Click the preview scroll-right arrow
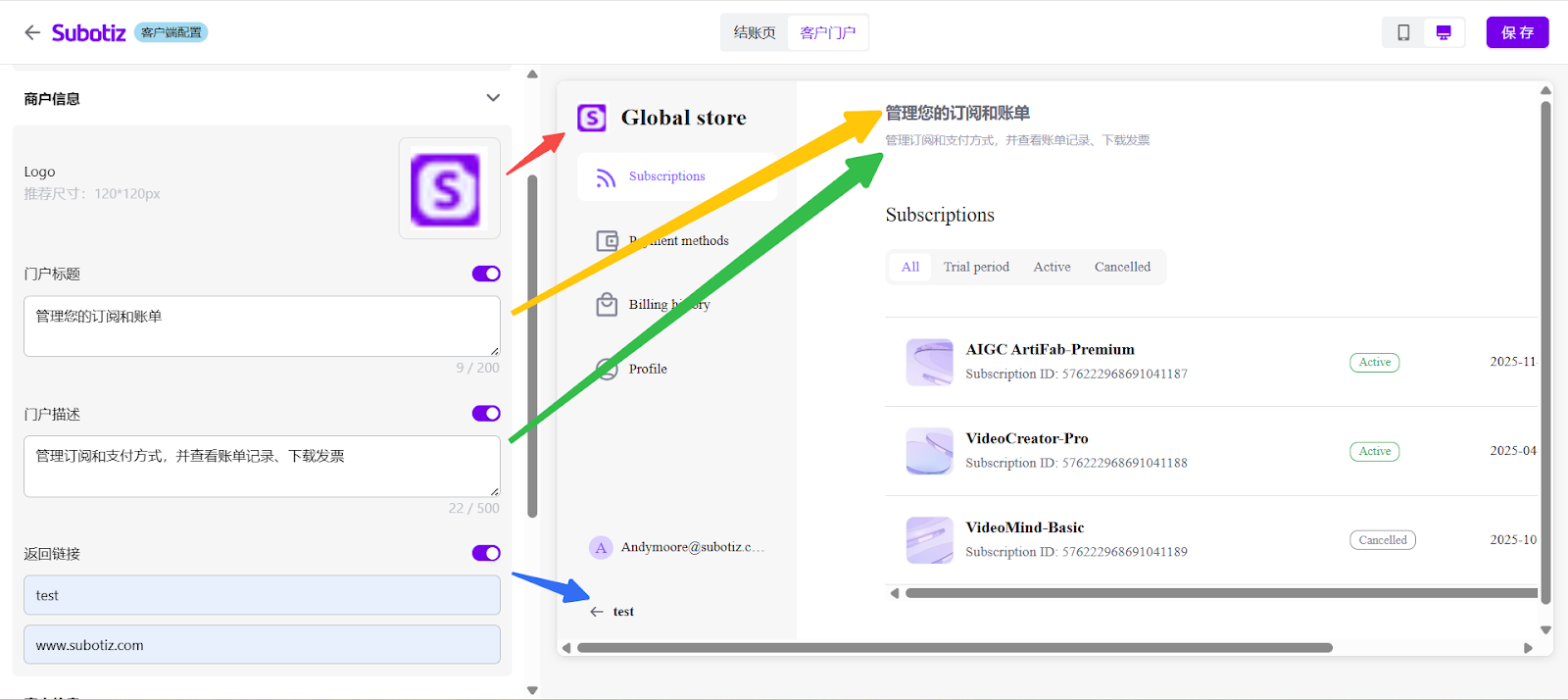The height and width of the screenshot is (700, 1568). click(1527, 648)
